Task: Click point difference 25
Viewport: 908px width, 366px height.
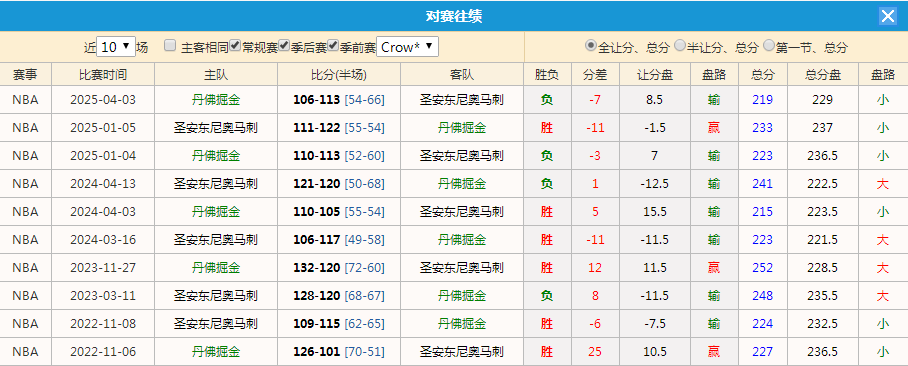Action: click(x=595, y=352)
